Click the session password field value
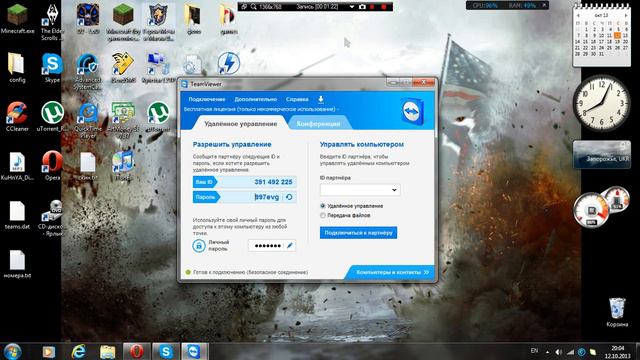 pyautogui.click(x=267, y=197)
